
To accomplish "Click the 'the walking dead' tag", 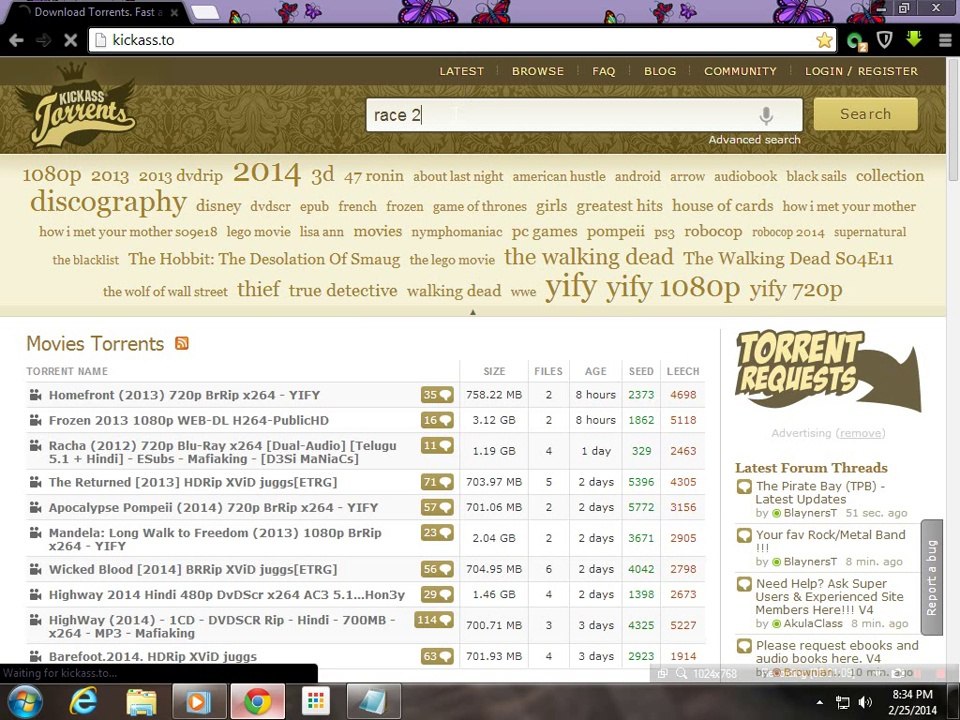I will coord(588,257).
